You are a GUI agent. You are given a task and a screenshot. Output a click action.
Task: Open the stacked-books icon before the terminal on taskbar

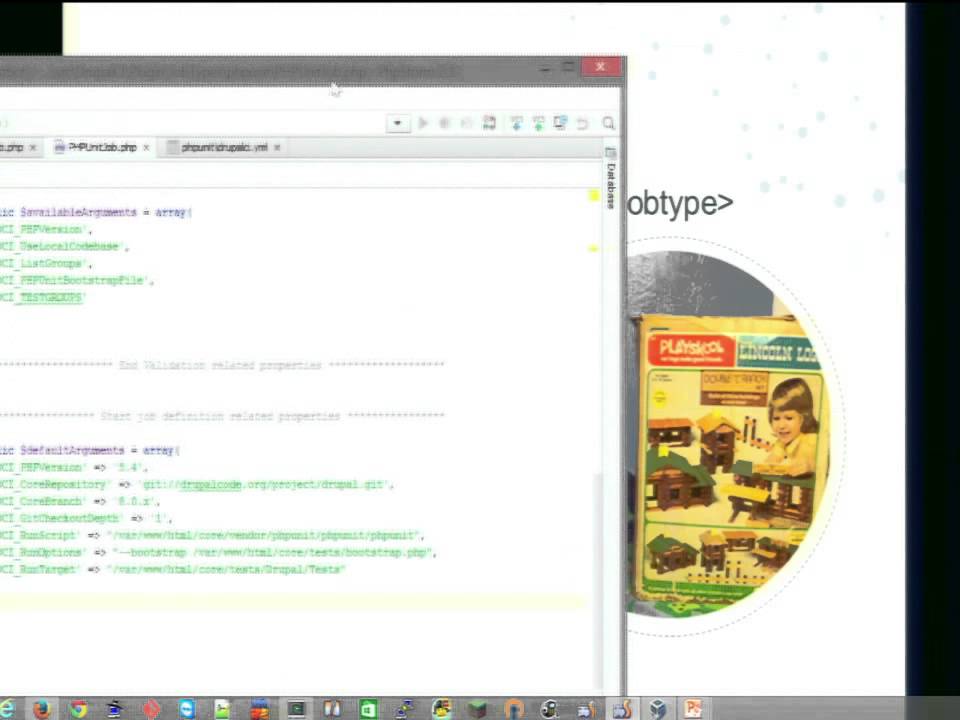[x=260, y=709]
